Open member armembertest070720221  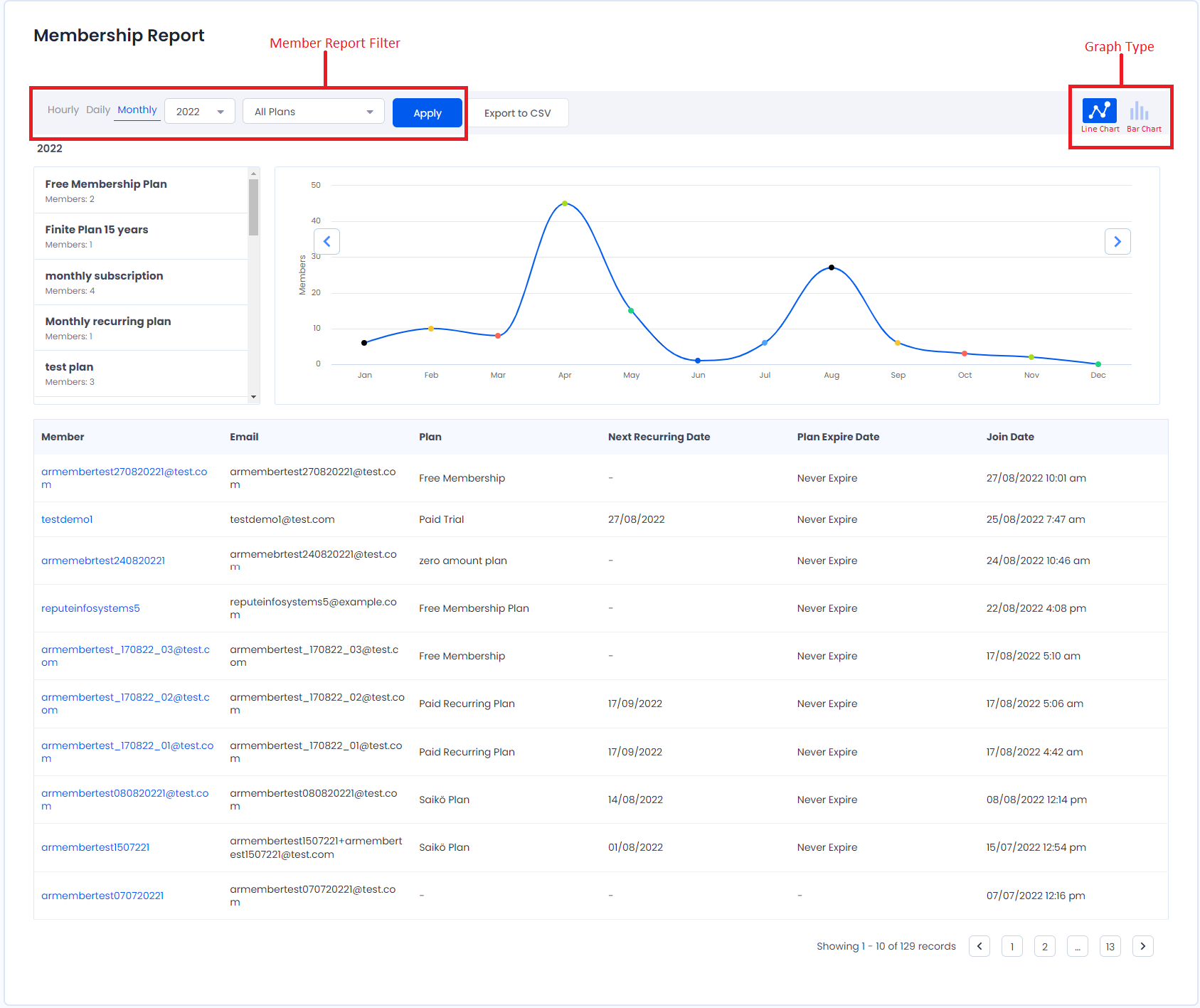(x=102, y=896)
